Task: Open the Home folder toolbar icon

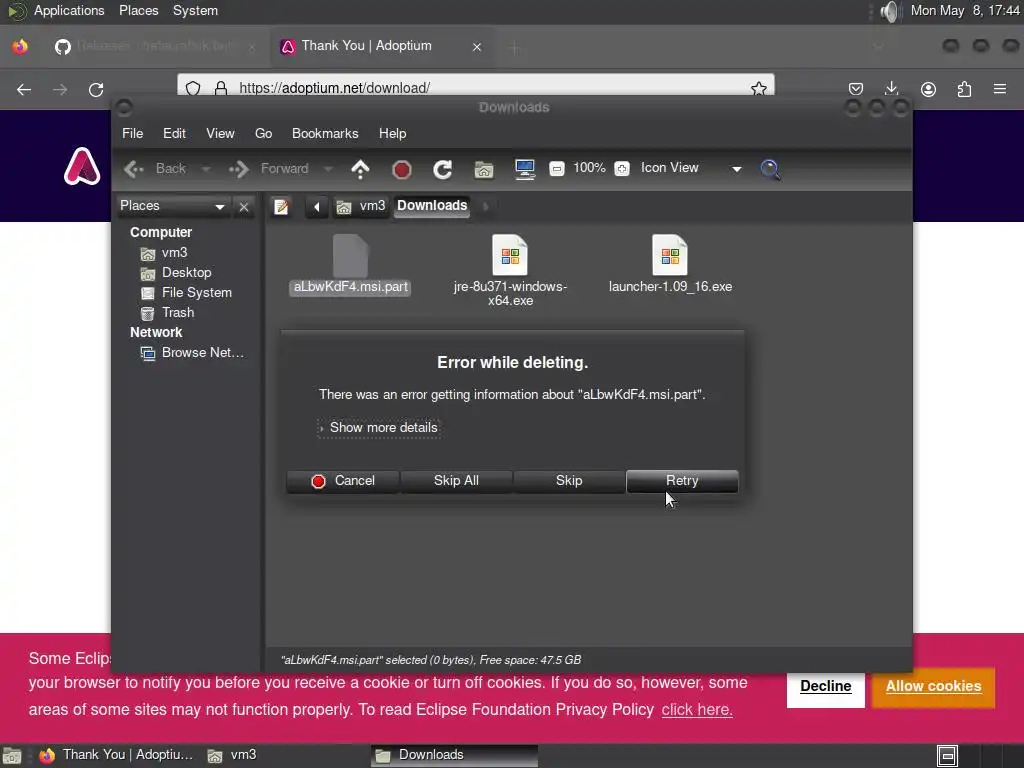Action: point(483,170)
